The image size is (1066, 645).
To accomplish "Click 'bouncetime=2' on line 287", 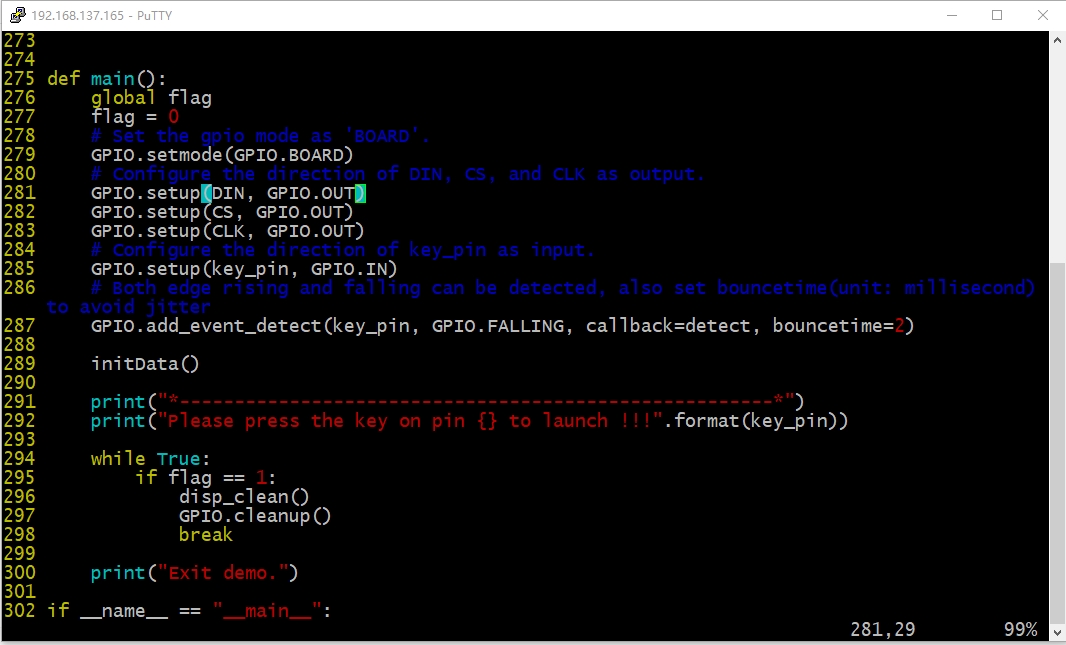I will point(838,326).
